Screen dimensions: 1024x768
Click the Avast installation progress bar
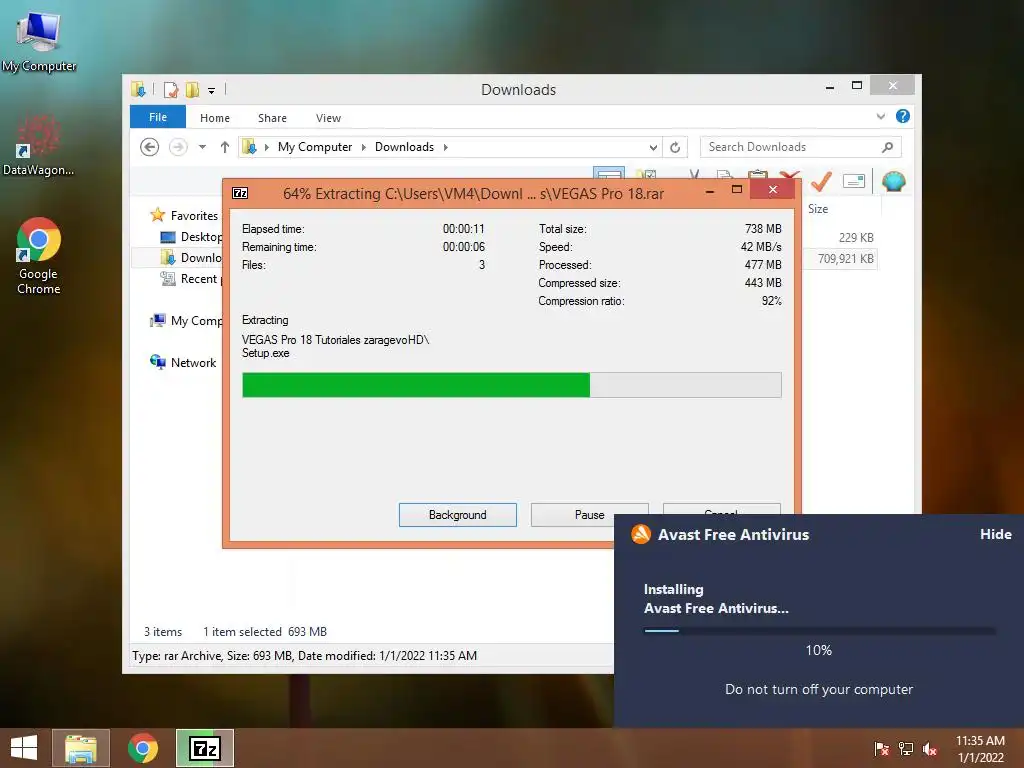click(819, 630)
